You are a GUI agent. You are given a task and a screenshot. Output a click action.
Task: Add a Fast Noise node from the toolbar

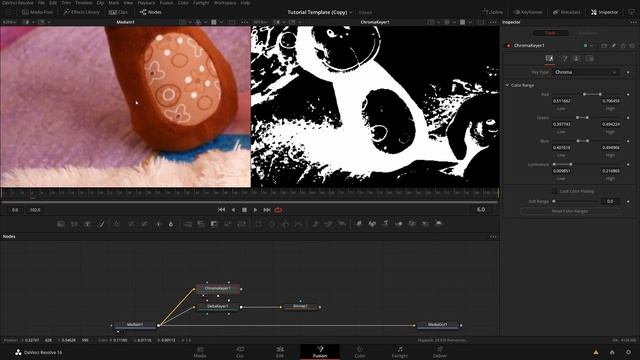point(74,224)
